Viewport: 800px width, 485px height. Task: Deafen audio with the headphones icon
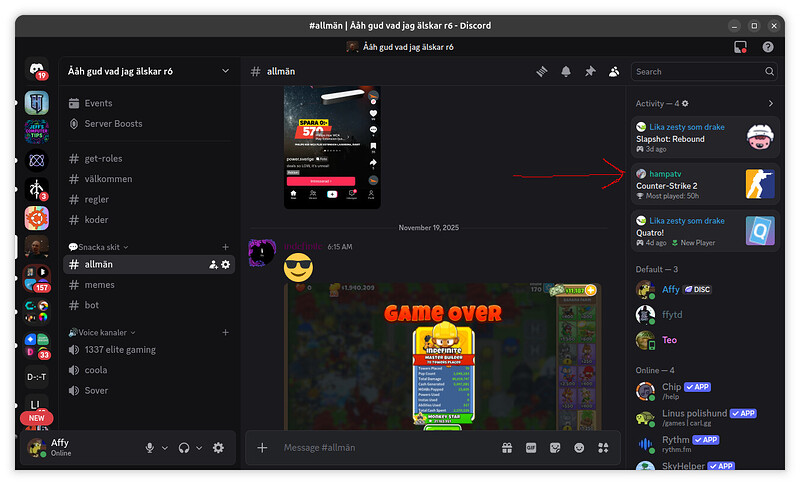click(x=184, y=448)
